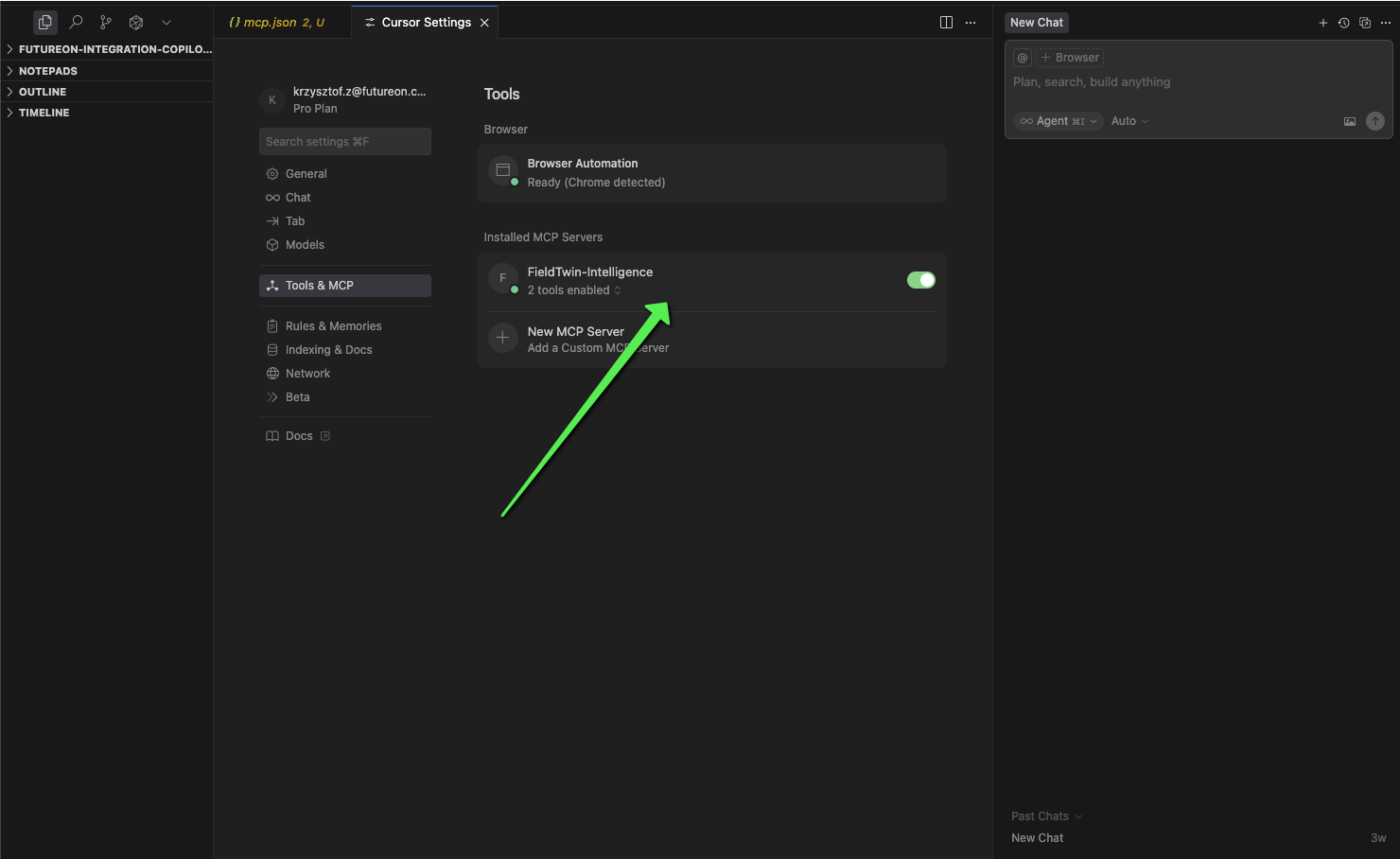Image resolution: width=1400 pixels, height=859 pixels.
Task: Select Rules & Memories settings page
Action: point(333,326)
